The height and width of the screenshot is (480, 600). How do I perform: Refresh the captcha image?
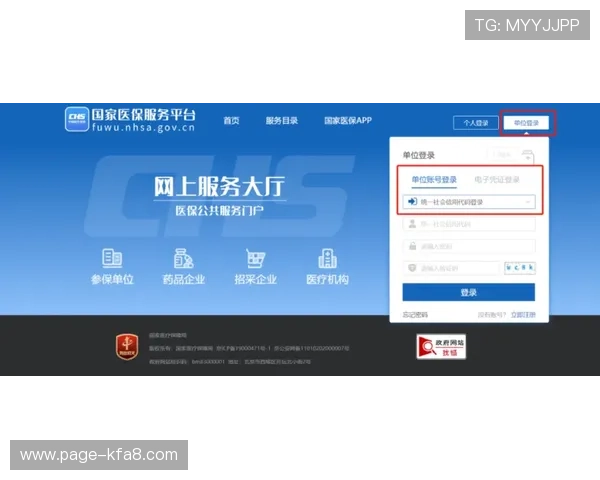520,268
